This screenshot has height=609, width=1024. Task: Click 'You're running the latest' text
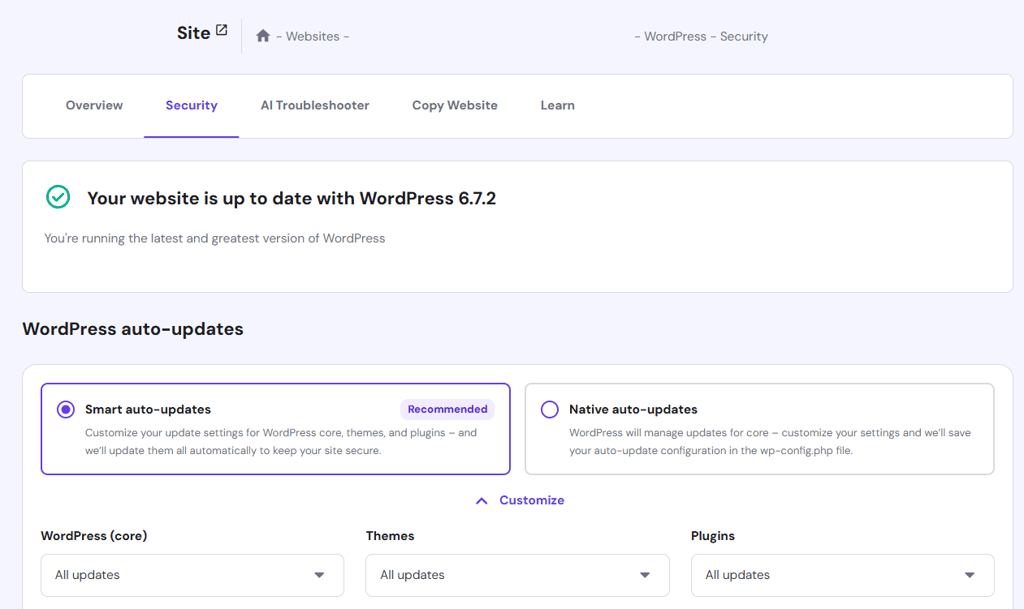215,238
